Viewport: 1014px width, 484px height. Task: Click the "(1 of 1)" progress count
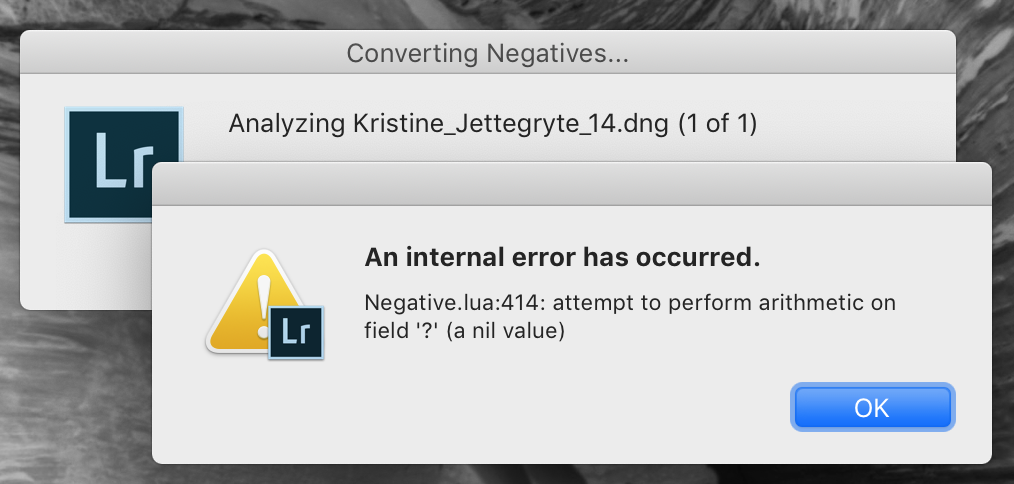[718, 125]
